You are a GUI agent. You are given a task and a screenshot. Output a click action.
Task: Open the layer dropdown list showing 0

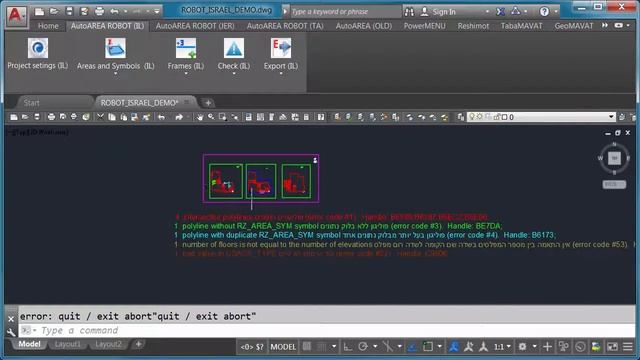(x=541, y=117)
